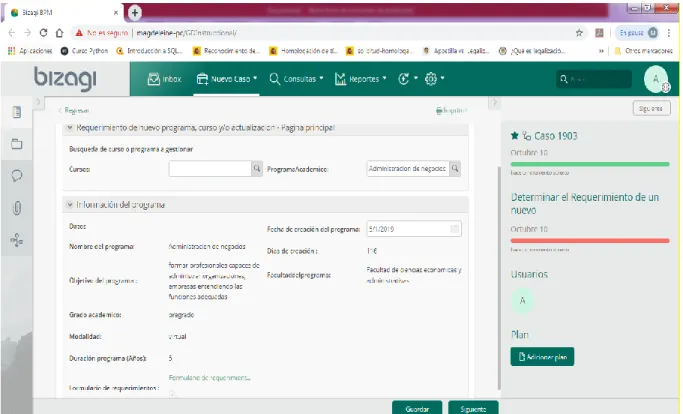Screen dimensions: 683x414
Task: Click the browser address bar URL
Action: [x=187, y=33]
